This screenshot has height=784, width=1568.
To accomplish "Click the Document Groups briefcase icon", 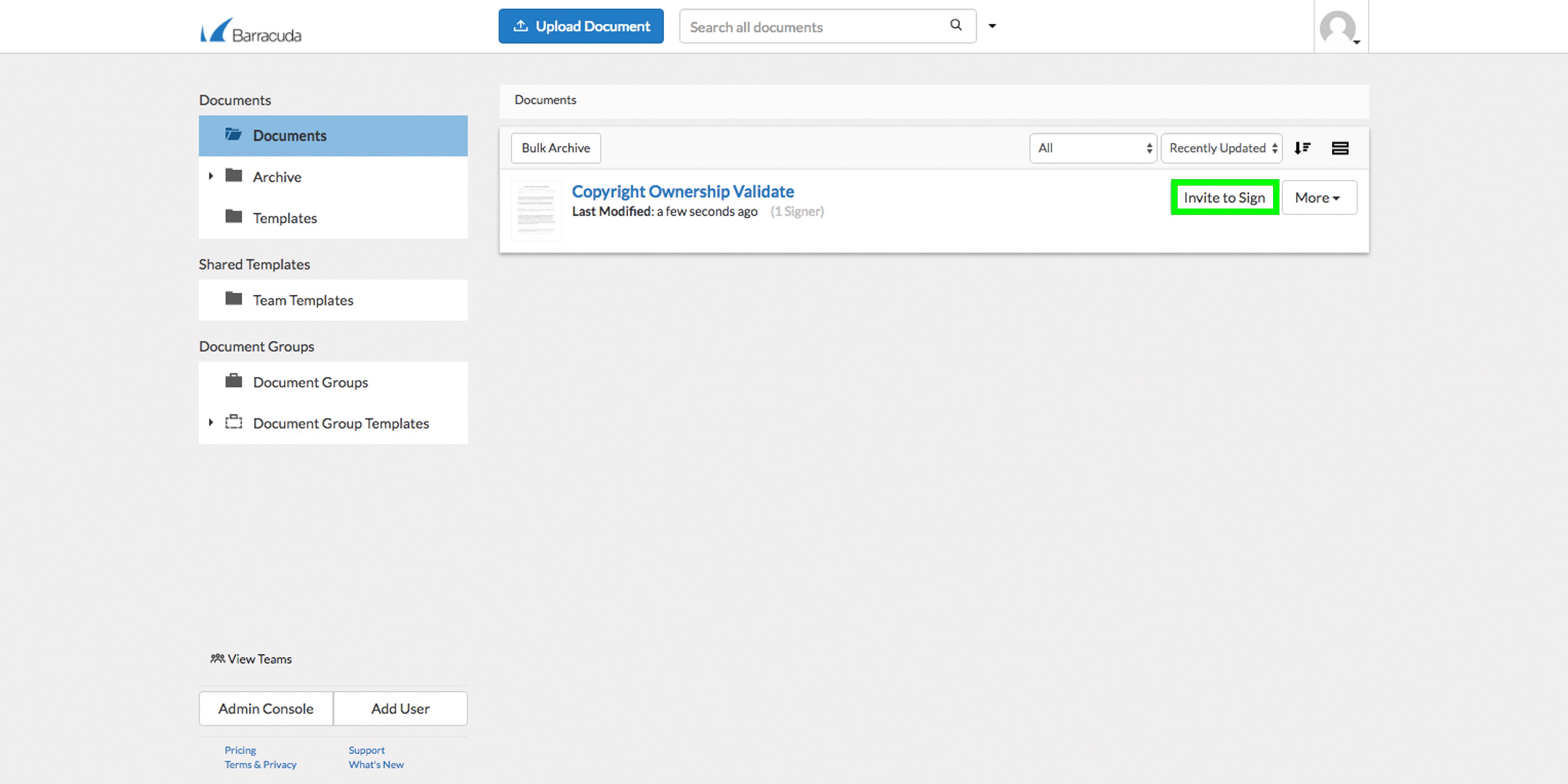I will coord(234,382).
